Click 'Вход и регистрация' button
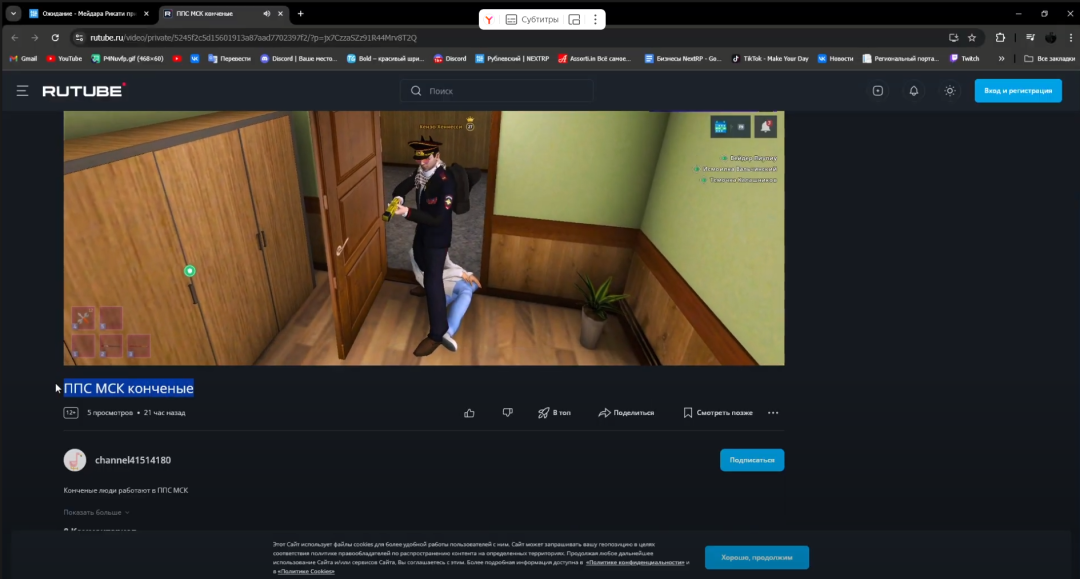 (x=1018, y=91)
